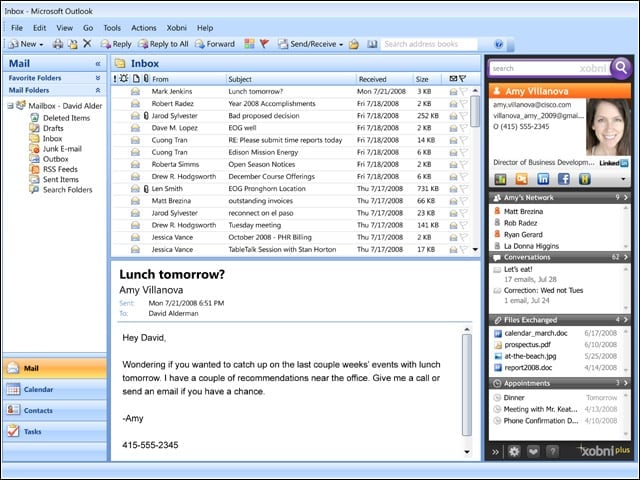Screen dimensions: 640x480
Task: Open the Xobni menu
Action: click(x=176, y=28)
